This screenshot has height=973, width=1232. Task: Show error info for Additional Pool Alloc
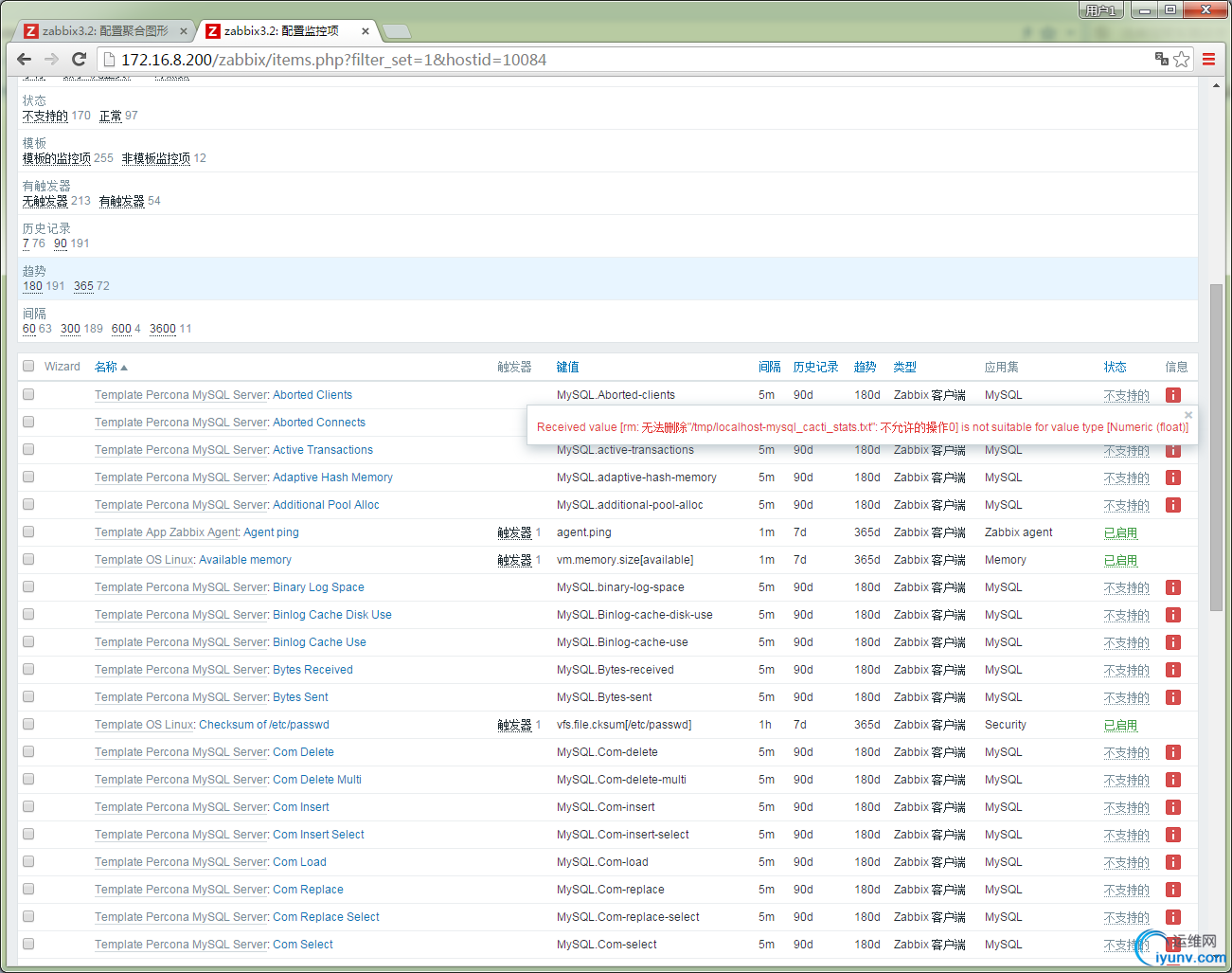tap(1173, 505)
